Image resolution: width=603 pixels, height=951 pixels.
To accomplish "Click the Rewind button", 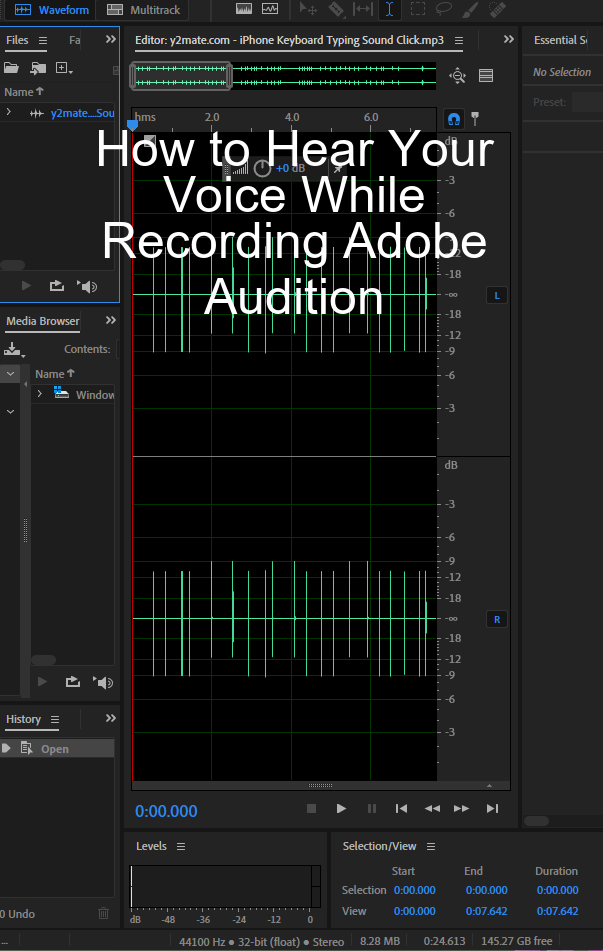I will click(x=432, y=808).
